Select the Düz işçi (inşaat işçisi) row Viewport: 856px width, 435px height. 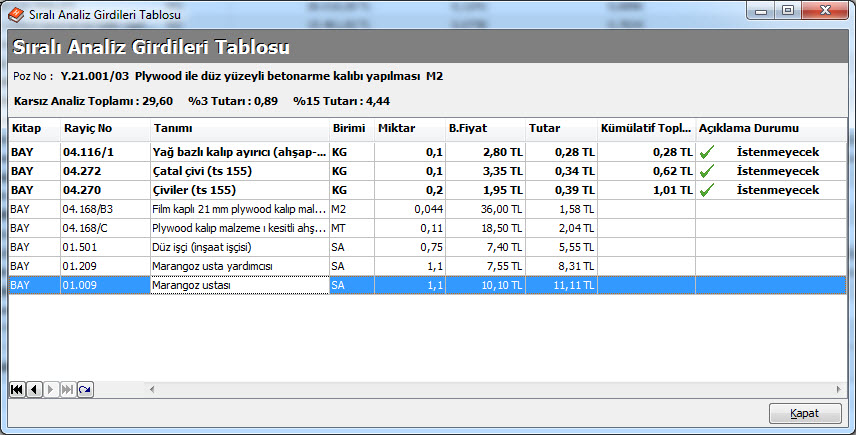238,247
